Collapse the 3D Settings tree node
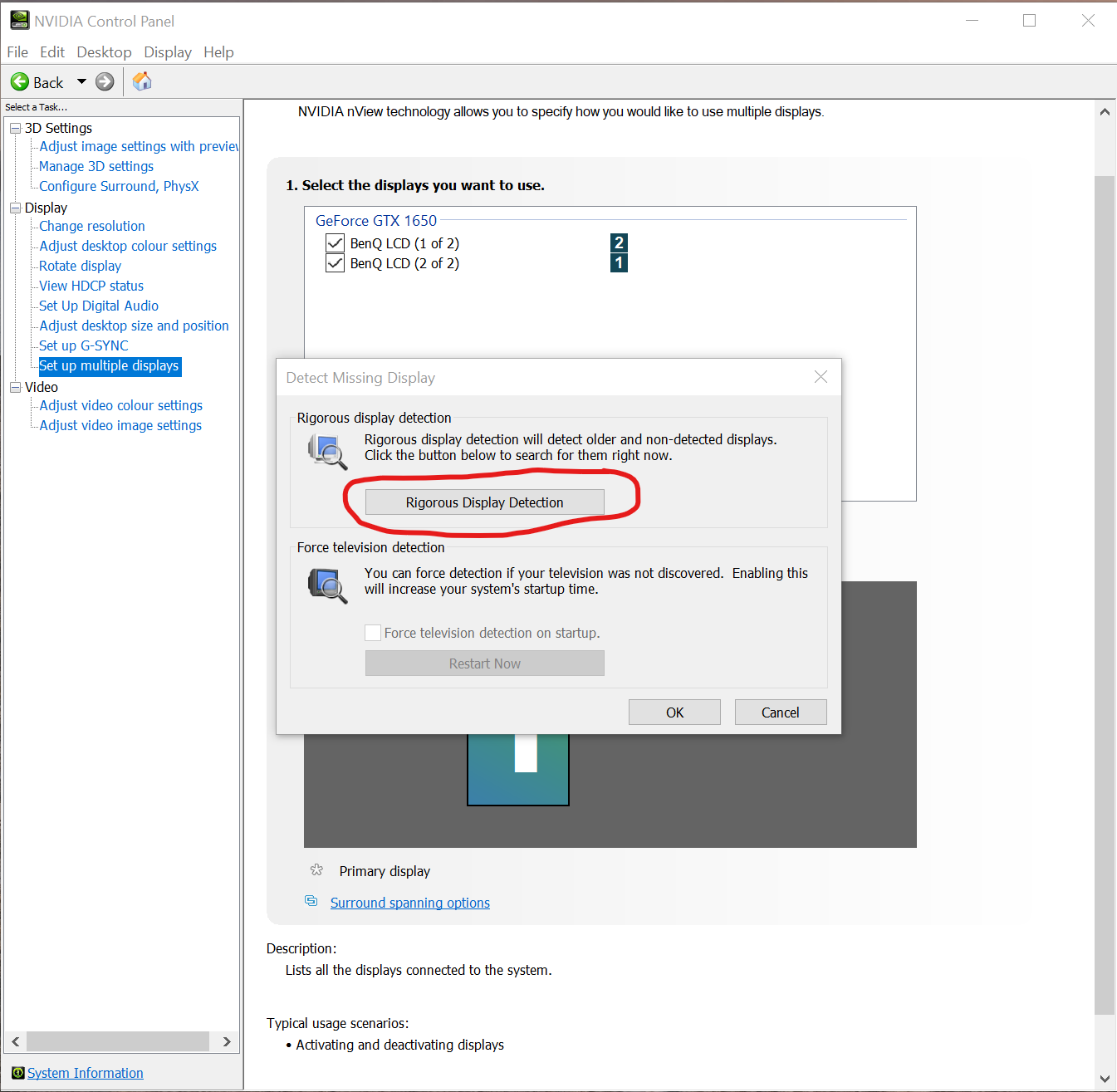 tap(15, 128)
